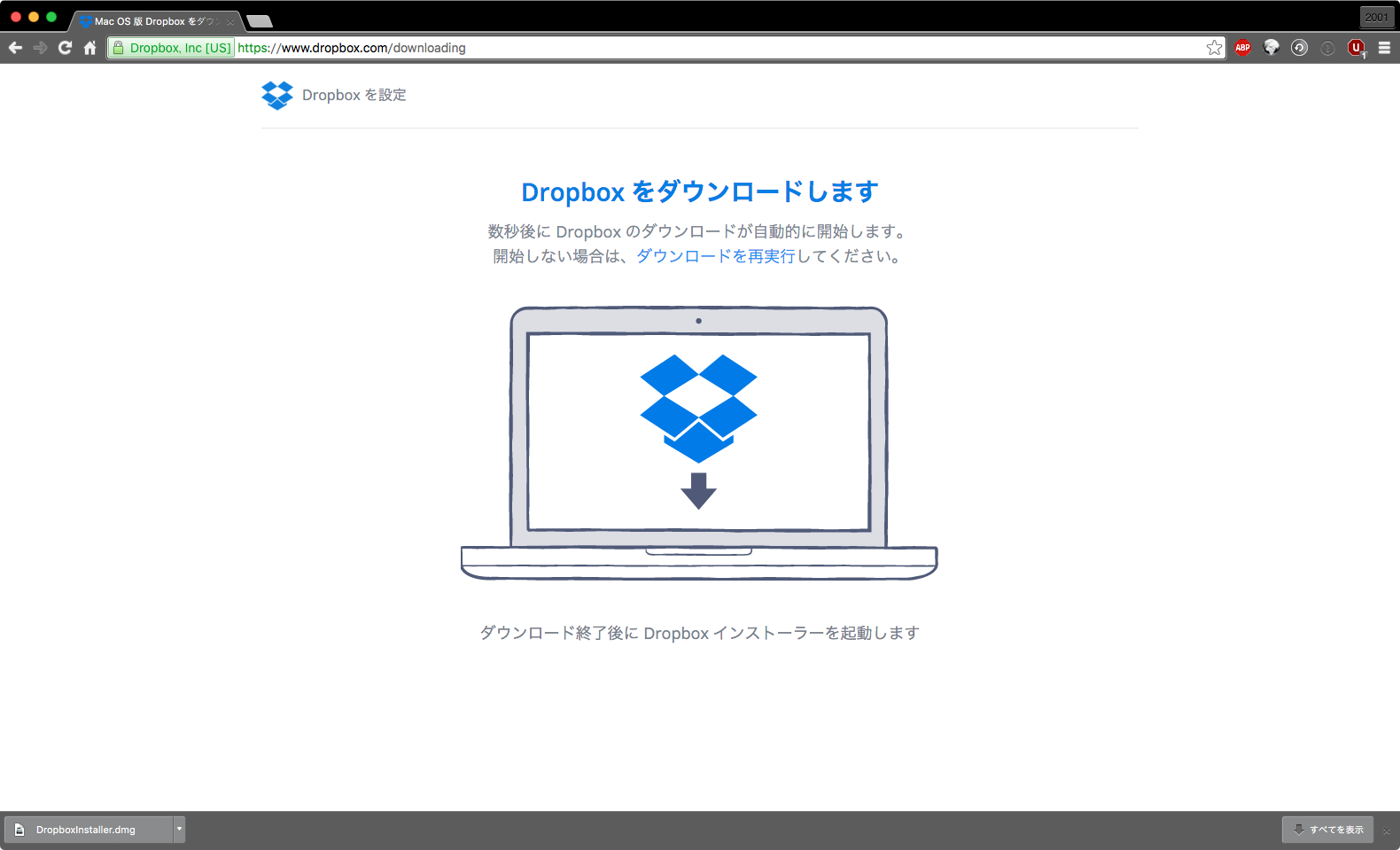Click the Dropbox を設定 header text
This screenshot has width=1400, height=850.
(x=354, y=95)
